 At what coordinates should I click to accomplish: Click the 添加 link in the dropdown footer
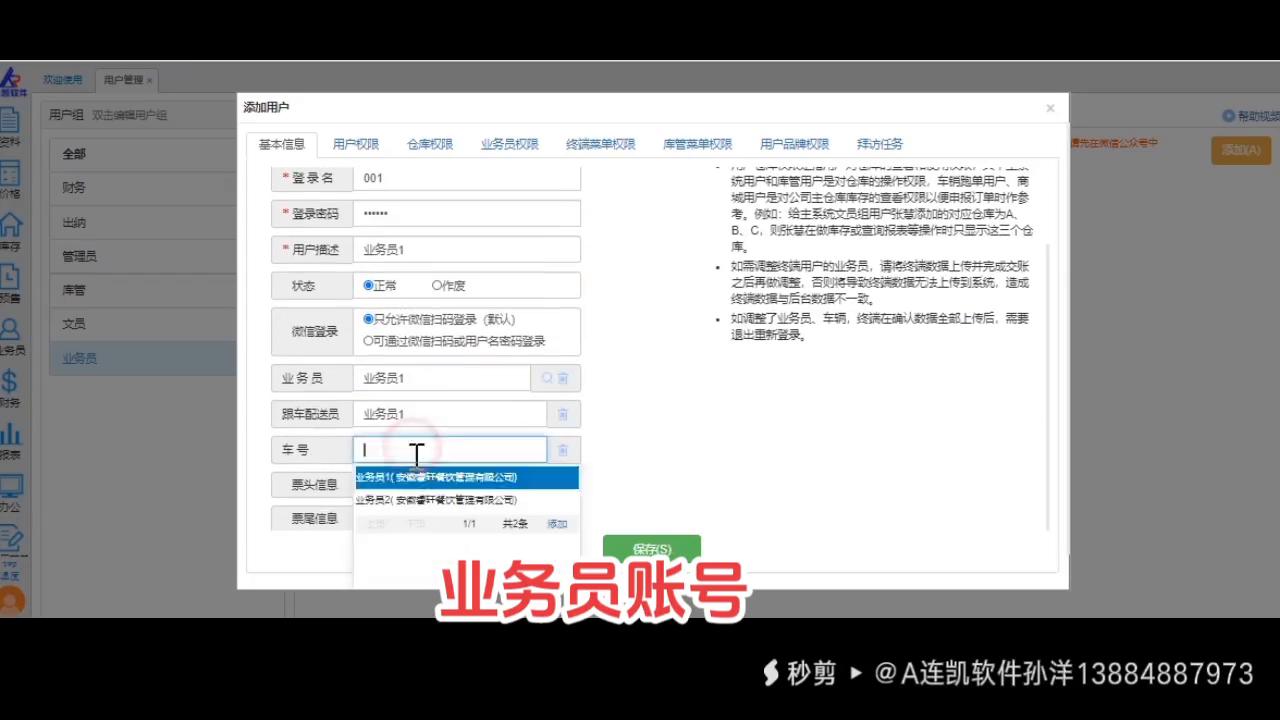click(557, 523)
